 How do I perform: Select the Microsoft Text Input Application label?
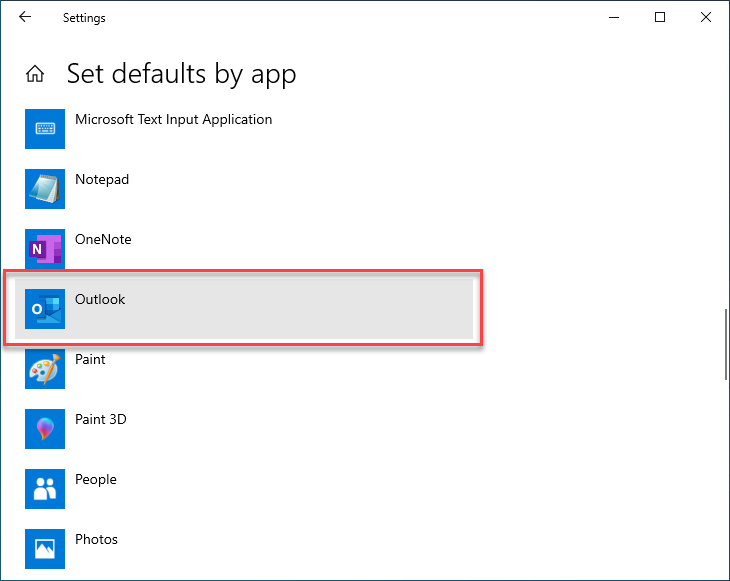pyautogui.click(x=174, y=120)
